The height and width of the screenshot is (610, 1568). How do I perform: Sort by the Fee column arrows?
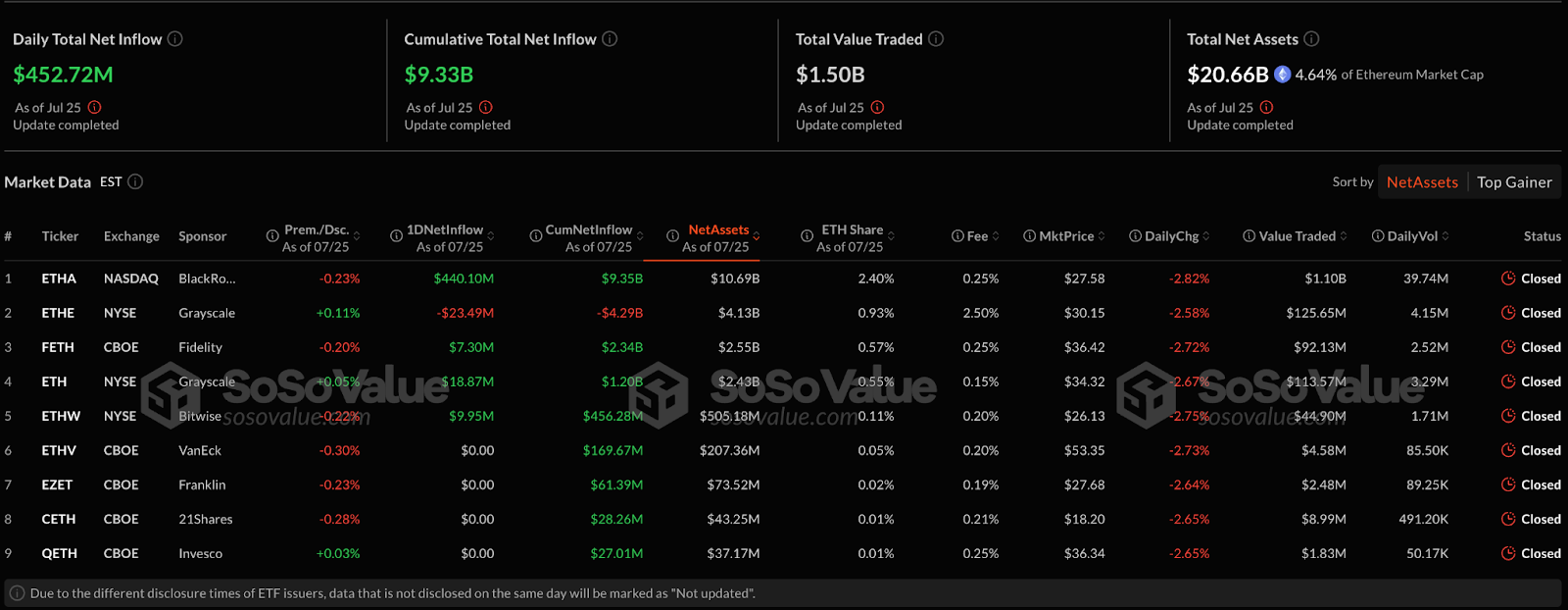[996, 236]
